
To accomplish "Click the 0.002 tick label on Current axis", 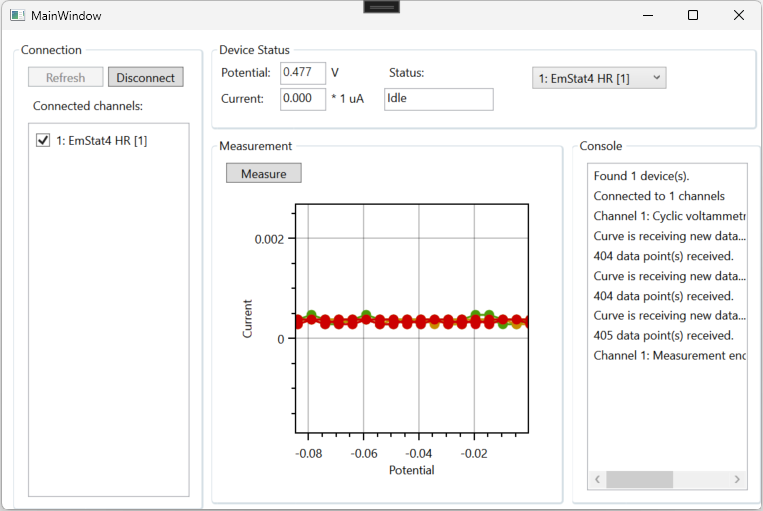I will 269,239.
